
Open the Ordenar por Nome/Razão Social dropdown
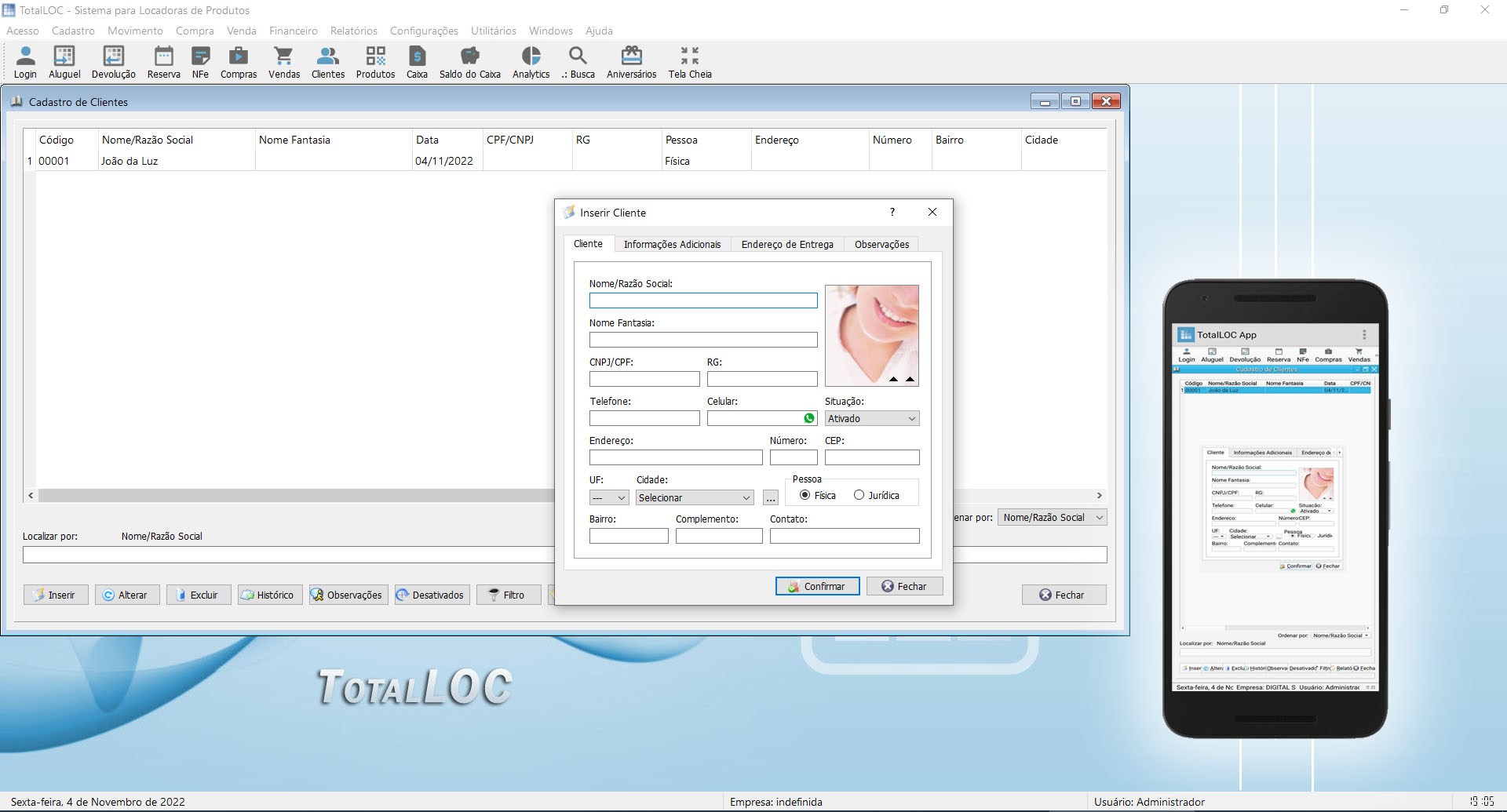(1052, 517)
